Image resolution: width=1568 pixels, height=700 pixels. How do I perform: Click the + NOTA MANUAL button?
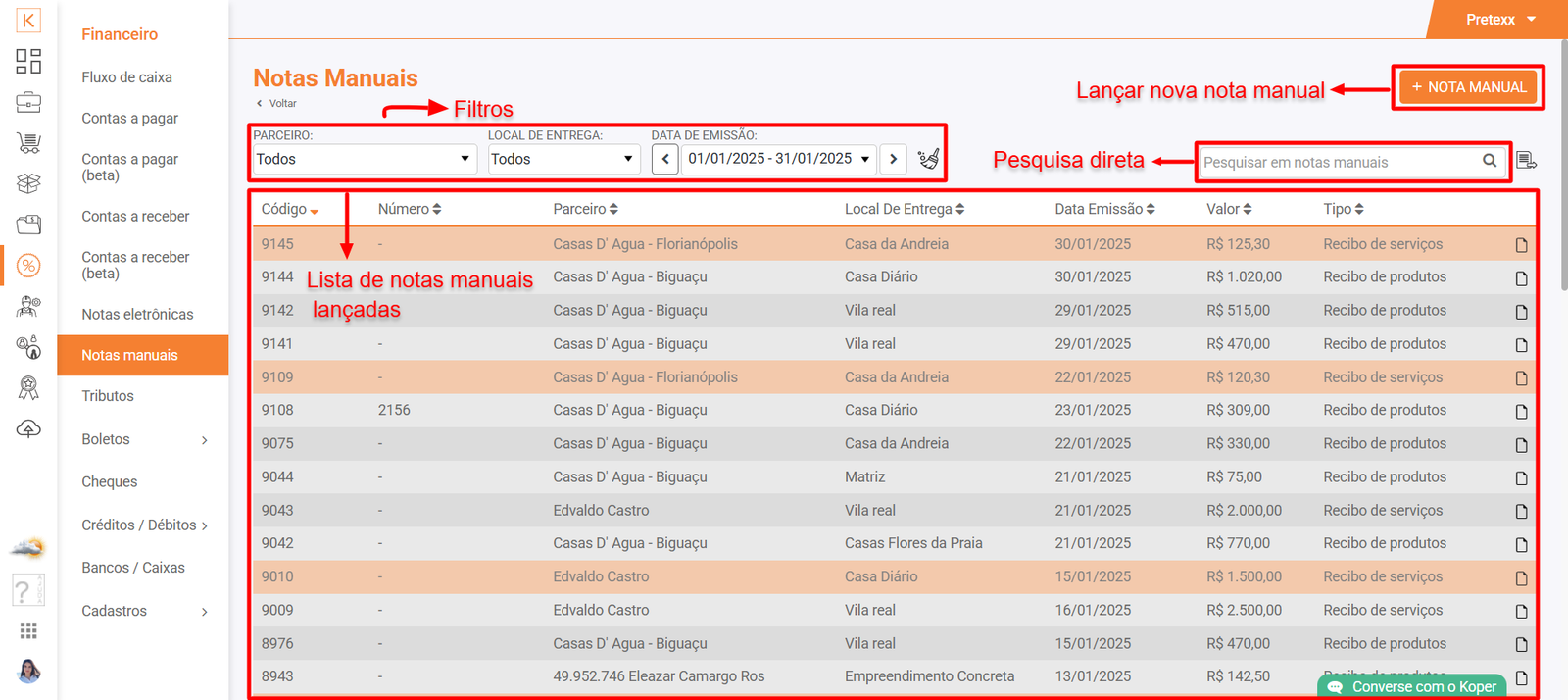(1468, 87)
